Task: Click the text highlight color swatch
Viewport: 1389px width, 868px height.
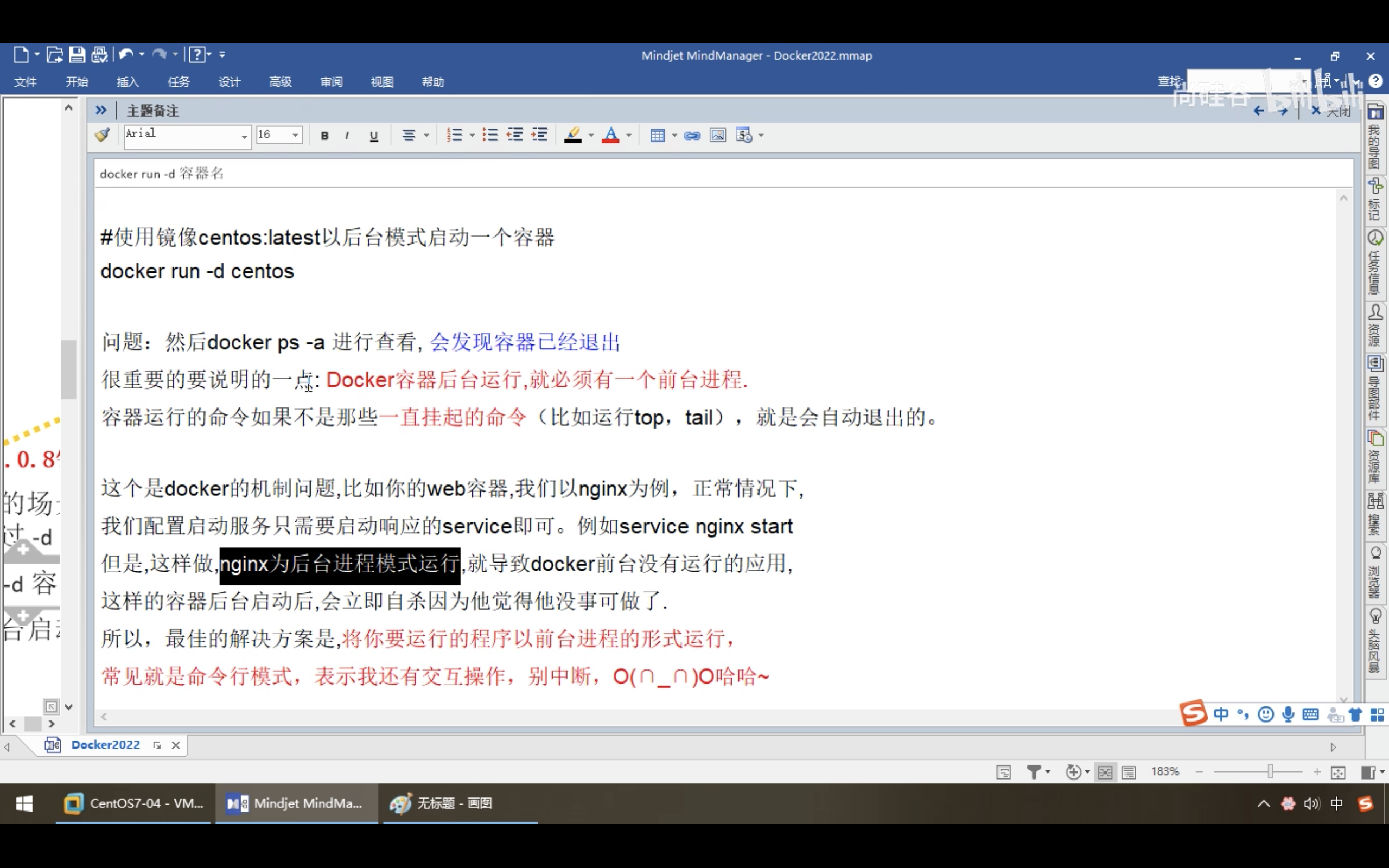Action: click(x=573, y=136)
